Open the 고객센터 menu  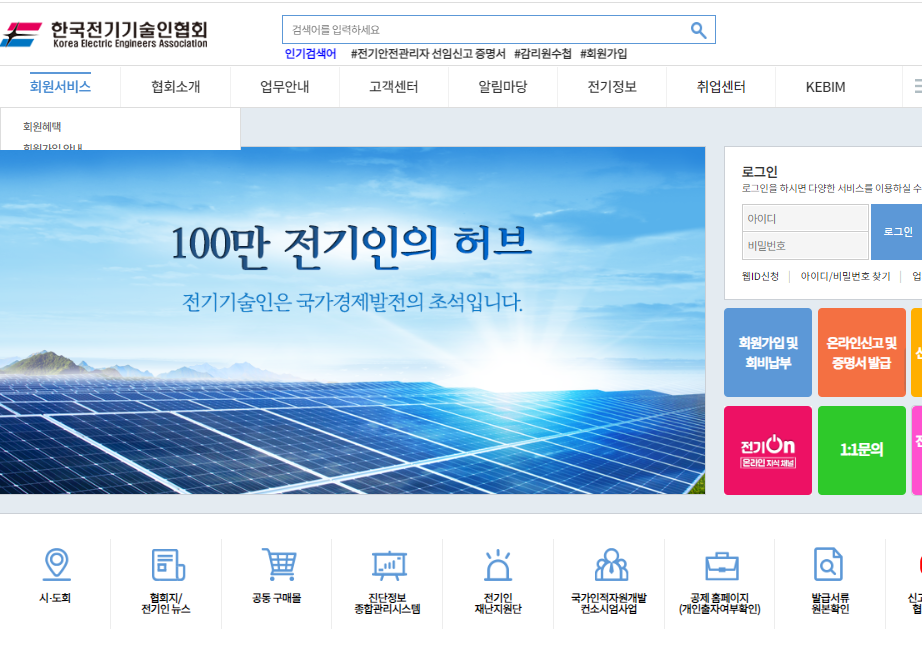click(x=393, y=87)
